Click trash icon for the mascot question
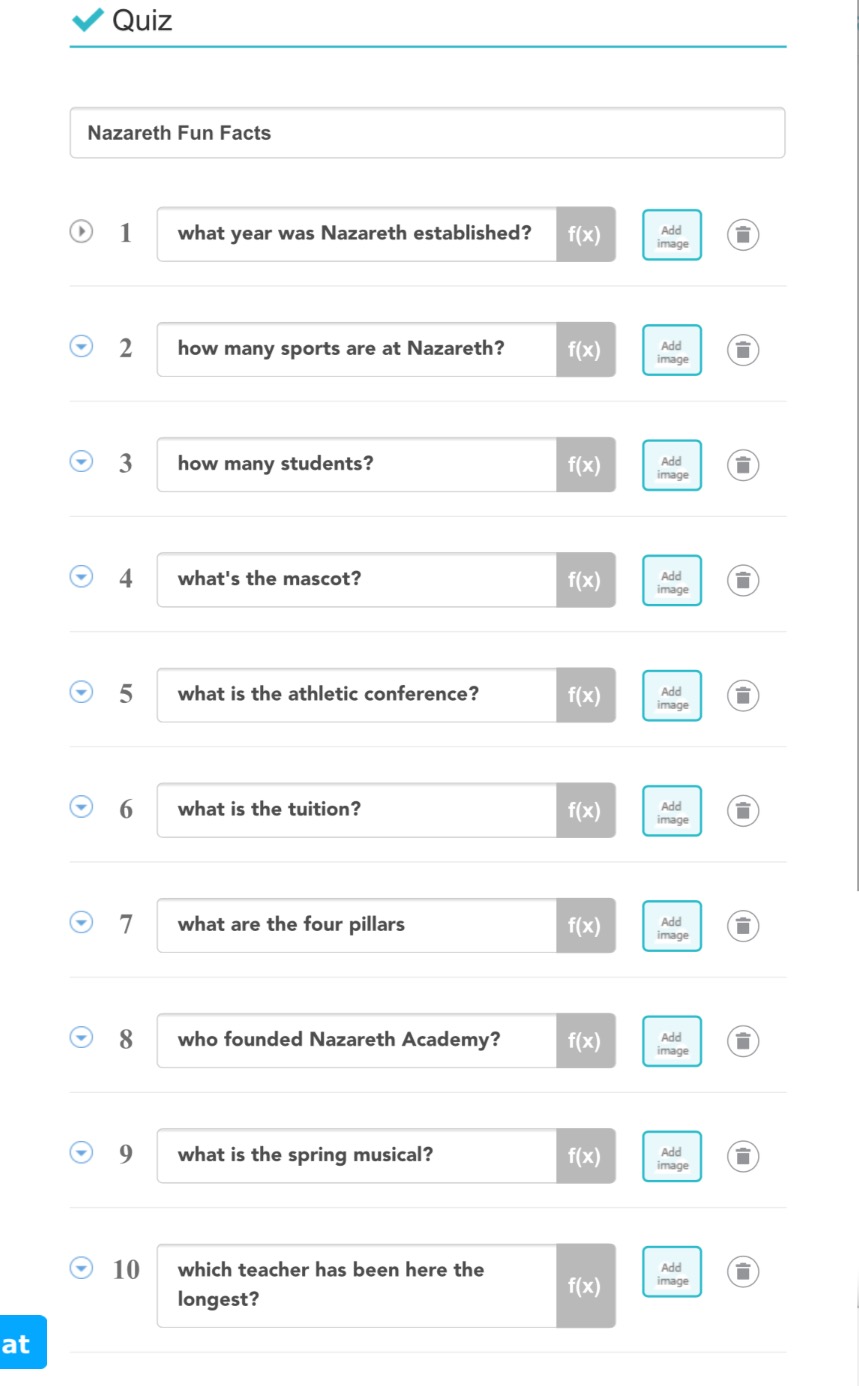Screen dimensions: 859x1386 (x=742, y=580)
